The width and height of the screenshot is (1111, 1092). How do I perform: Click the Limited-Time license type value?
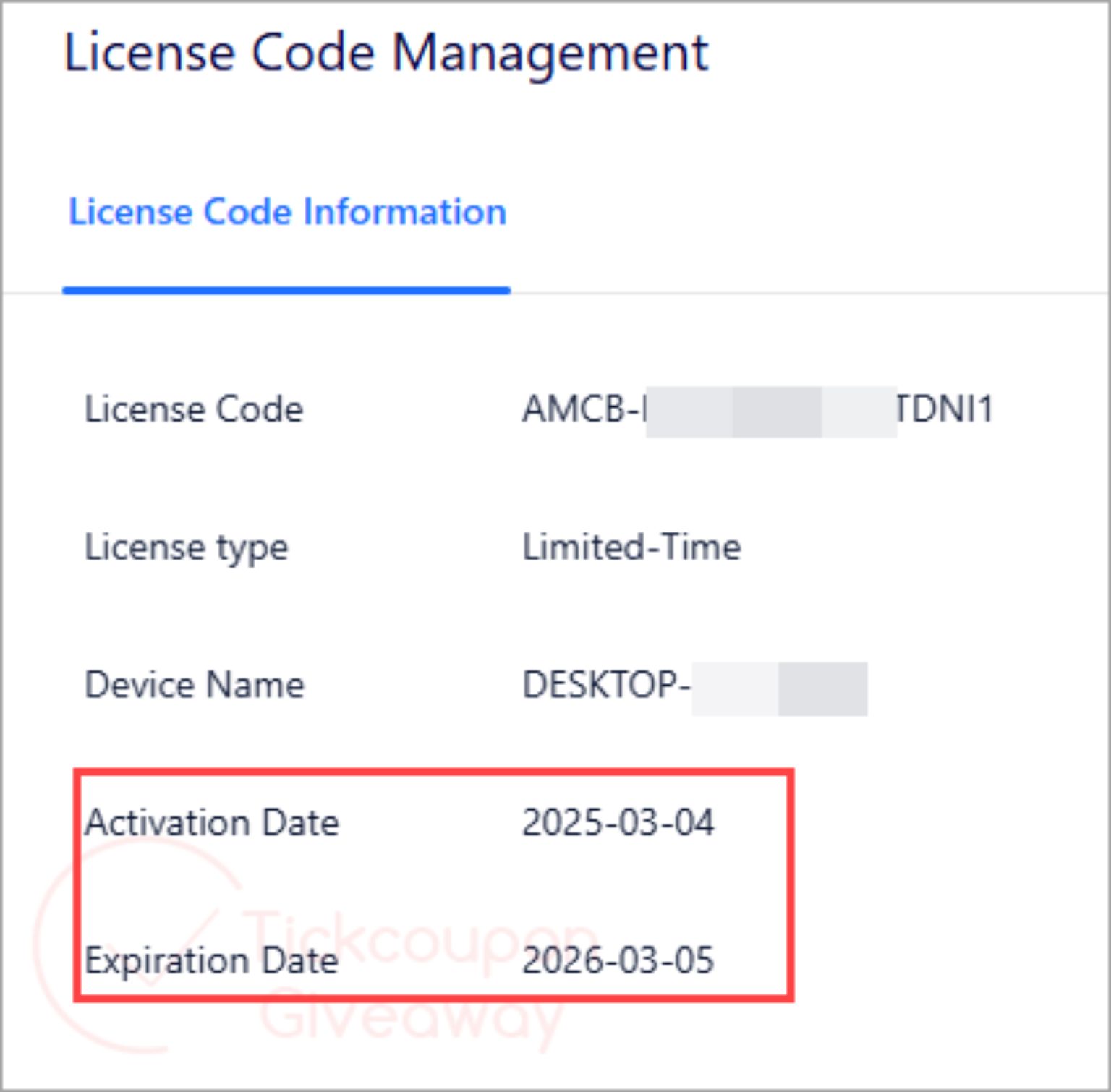[631, 547]
